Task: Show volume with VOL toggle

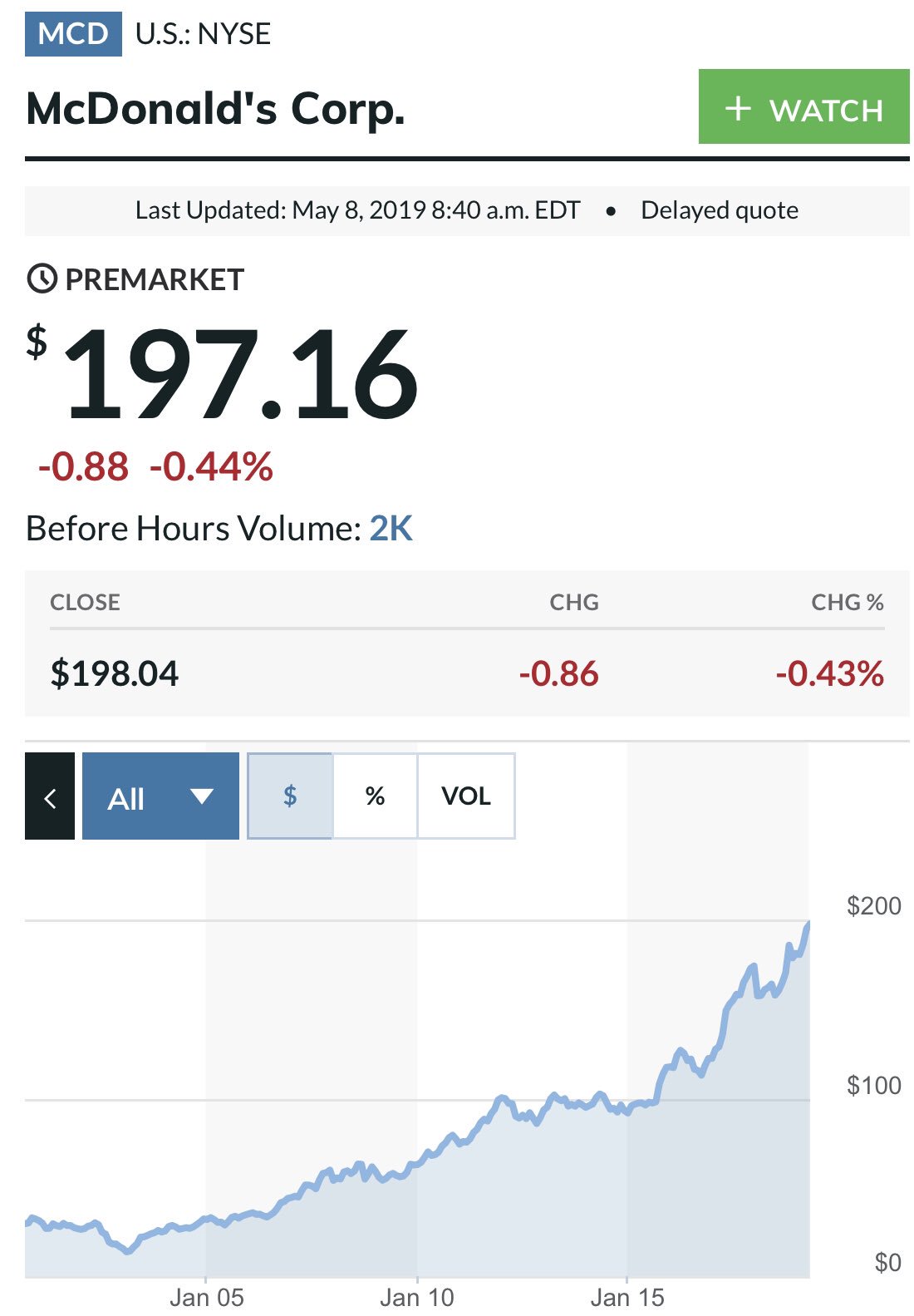Action: (466, 796)
